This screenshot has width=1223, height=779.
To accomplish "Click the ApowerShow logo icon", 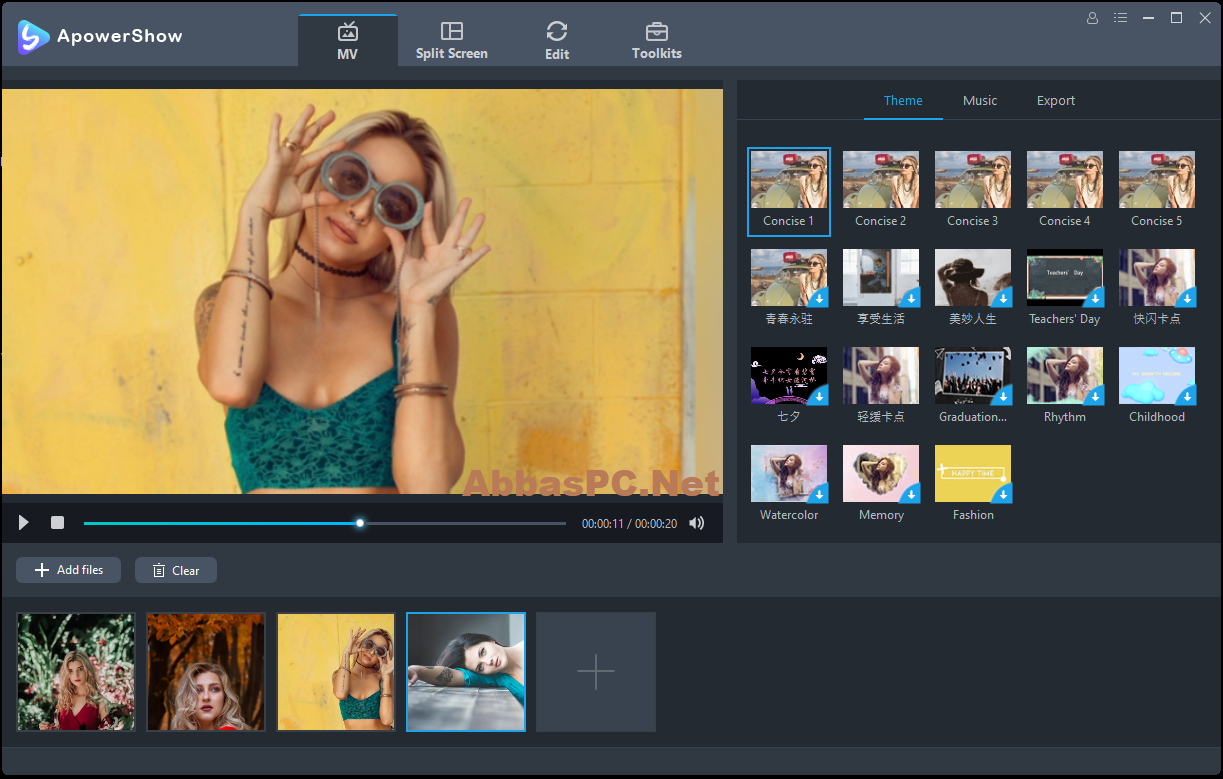I will pyautogui.click(x=34, y=37).
